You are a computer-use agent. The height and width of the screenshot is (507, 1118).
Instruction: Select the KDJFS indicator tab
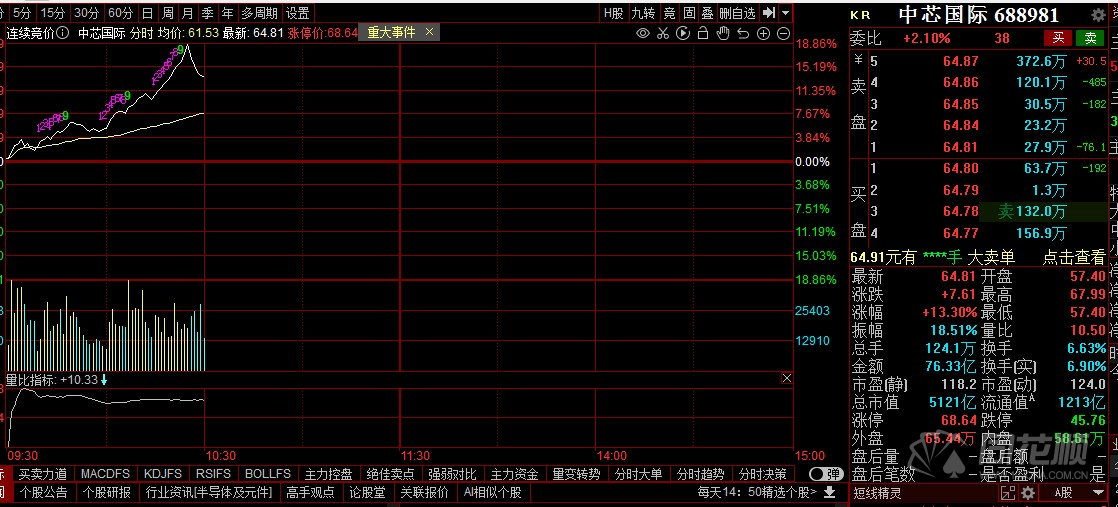coord(162,473)
